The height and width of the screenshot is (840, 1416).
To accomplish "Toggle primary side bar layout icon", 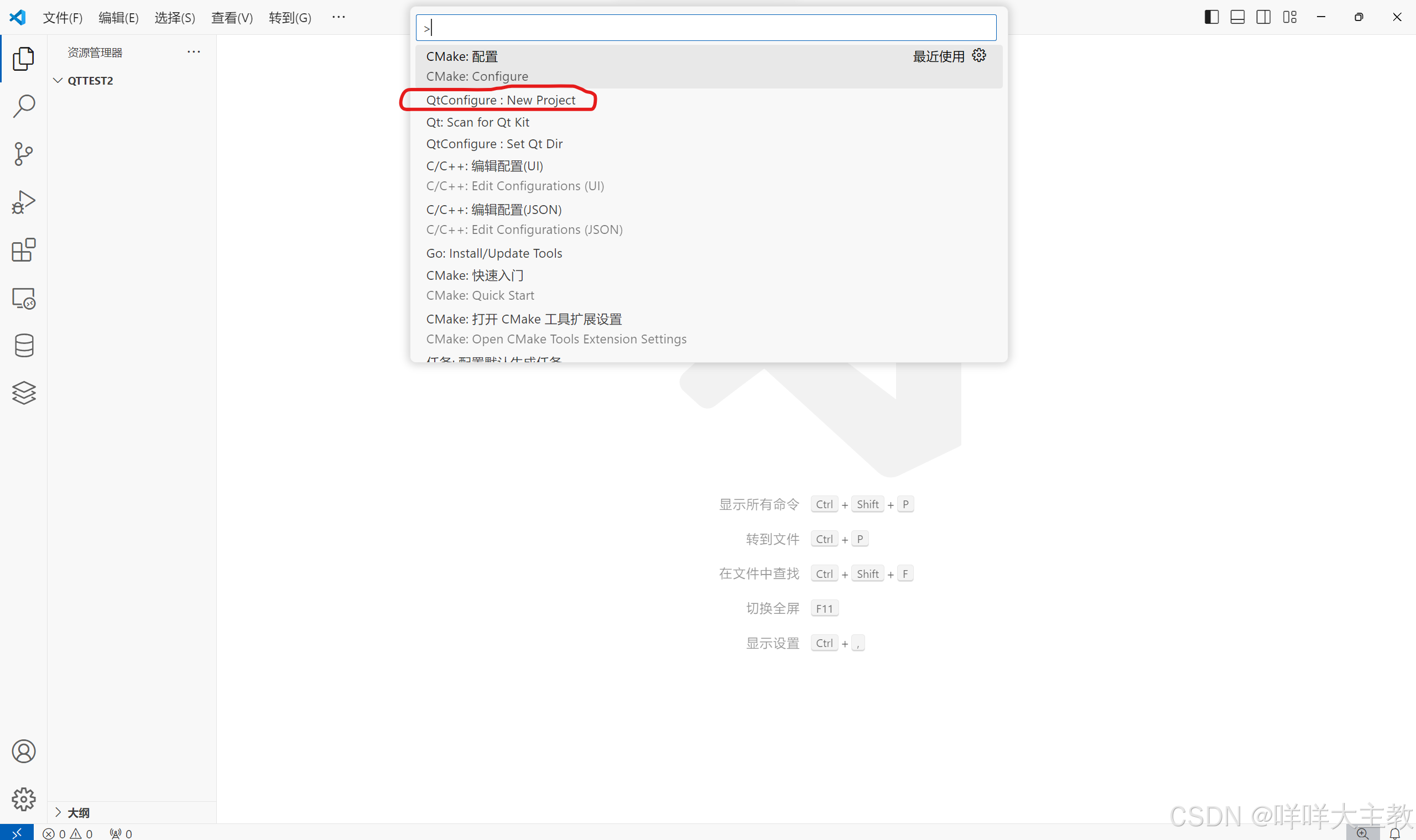I will pos(1211,17).
